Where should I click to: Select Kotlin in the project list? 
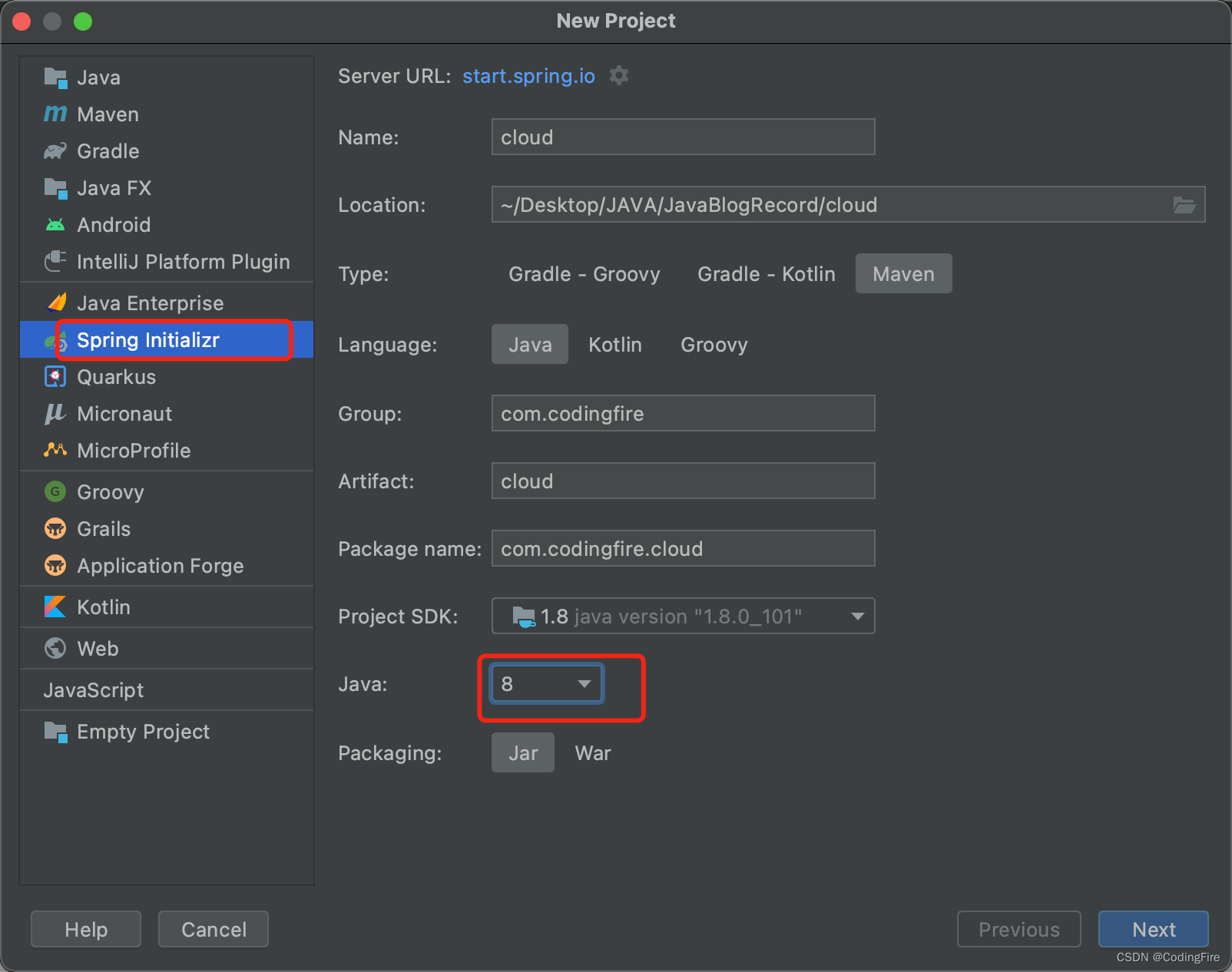click(167, 607)
